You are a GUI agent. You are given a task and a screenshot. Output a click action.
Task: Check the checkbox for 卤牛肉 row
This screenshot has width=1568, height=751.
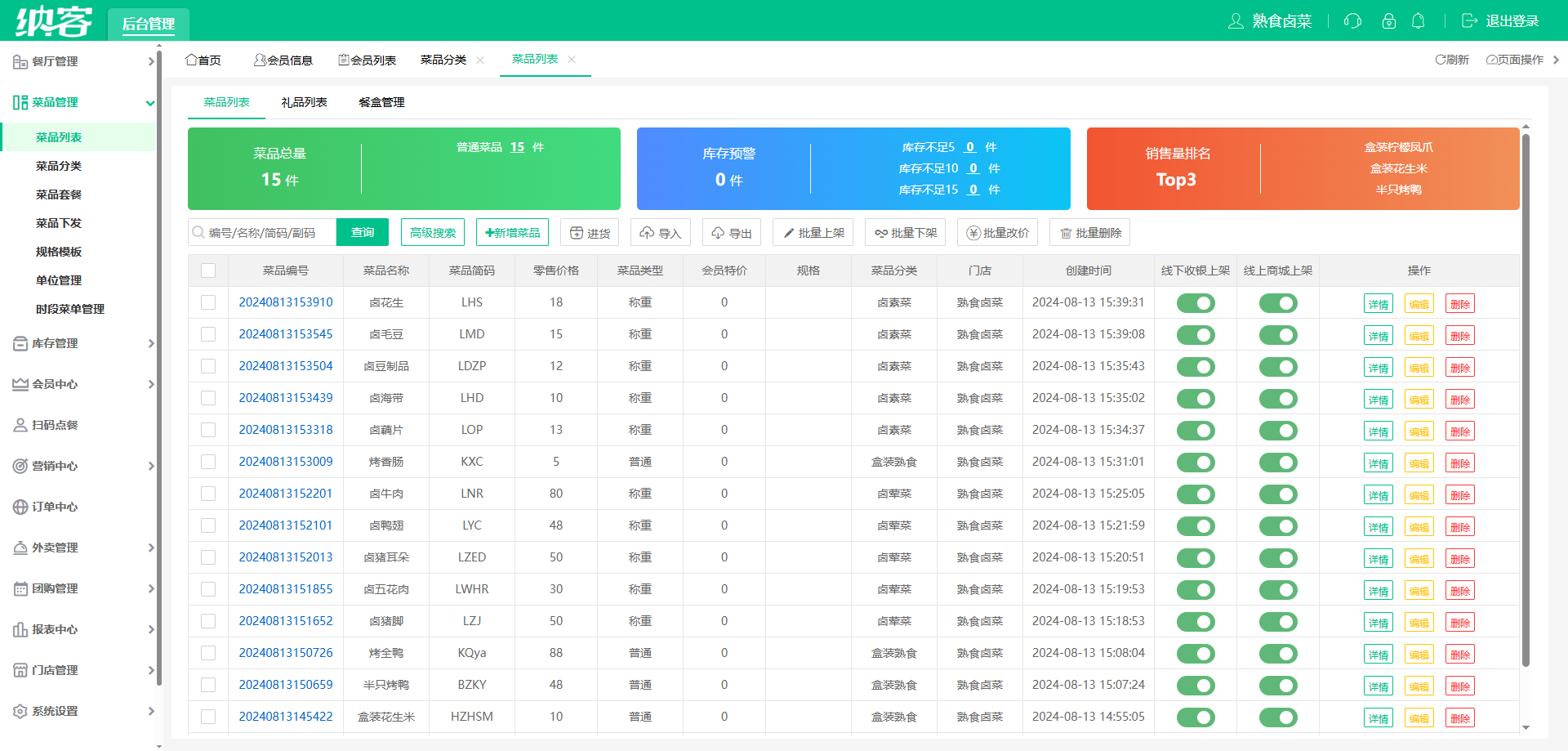(208, 494)
